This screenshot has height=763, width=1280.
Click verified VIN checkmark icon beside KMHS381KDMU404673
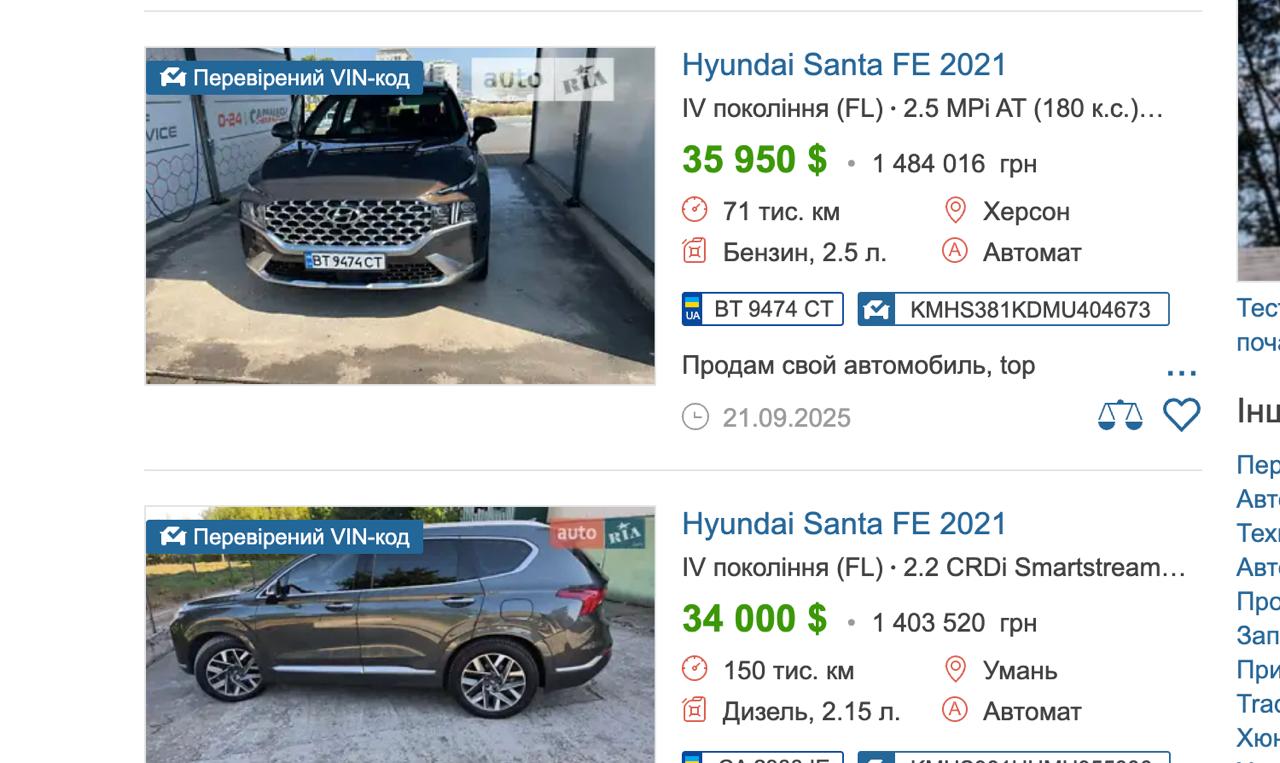[x=876, y=309]
